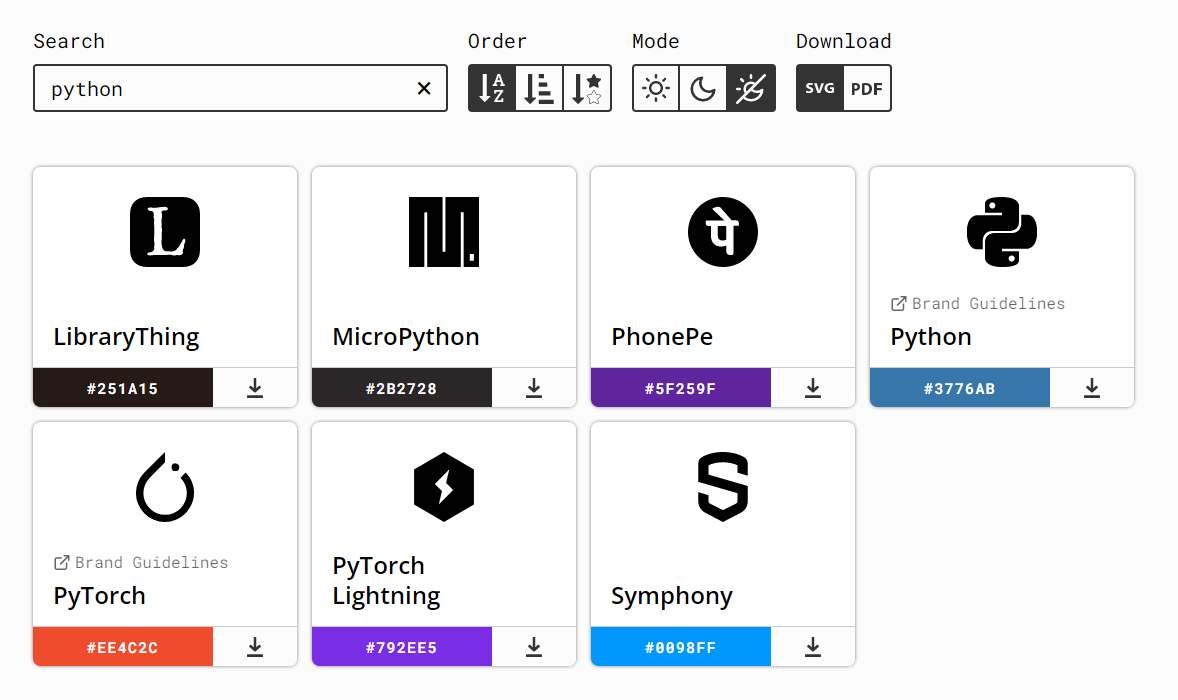
Task: Copy PyTorch color #EE4C2C
Action: point(123,647)
